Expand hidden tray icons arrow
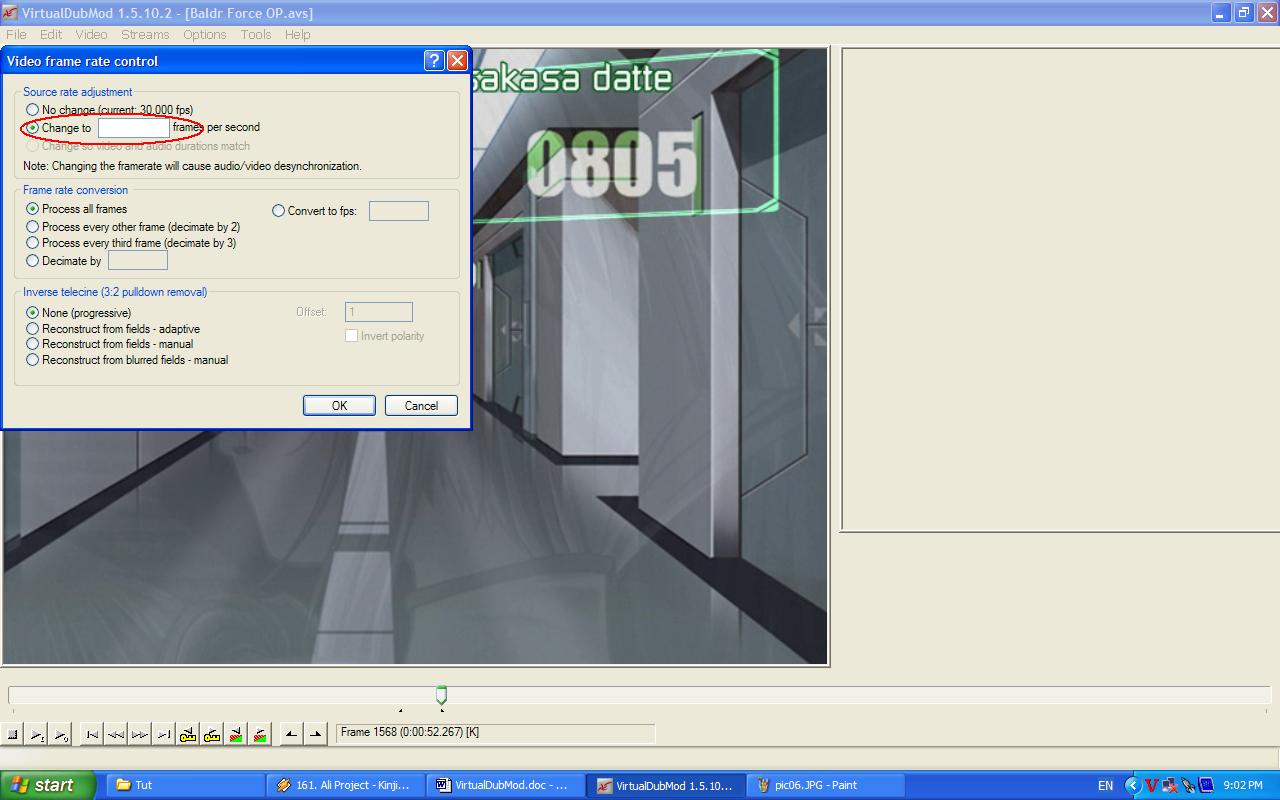The image size is (1280, 800). pos(1133,785)
